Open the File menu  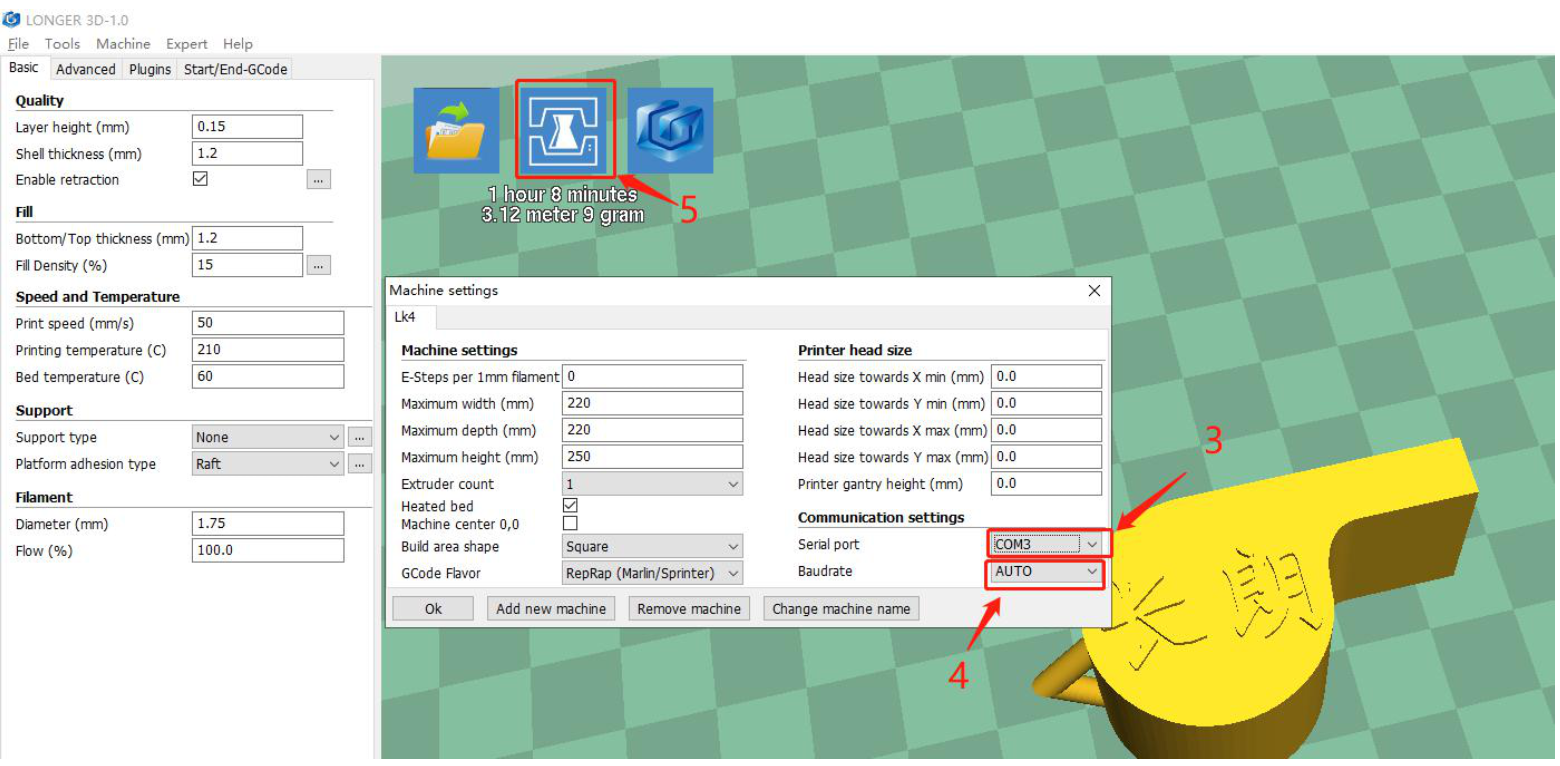click(x=18, y=44)
